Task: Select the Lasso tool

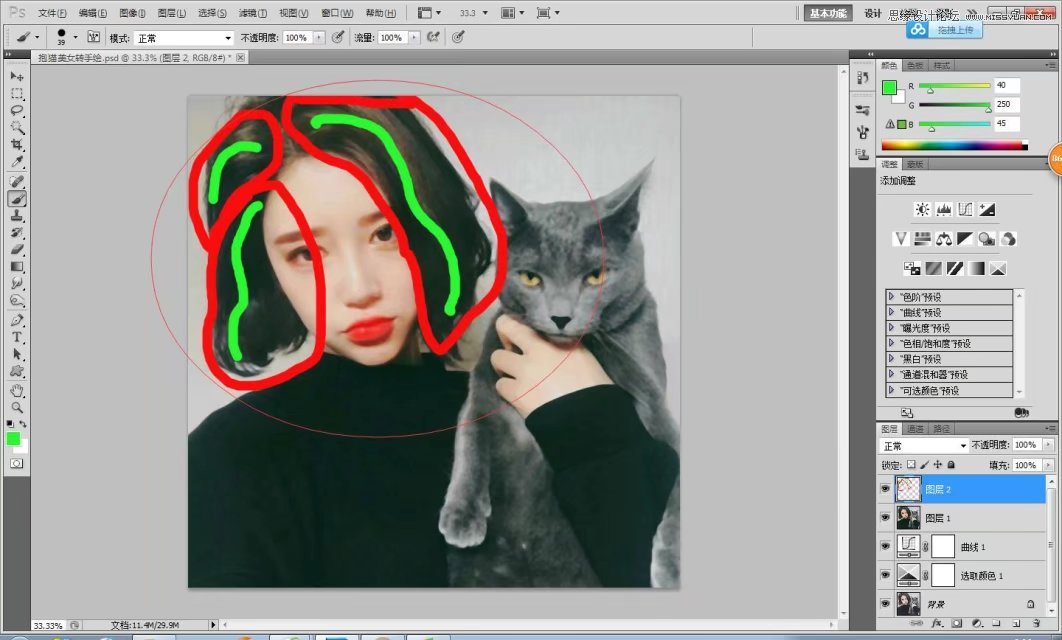Action: click(17, 110)
